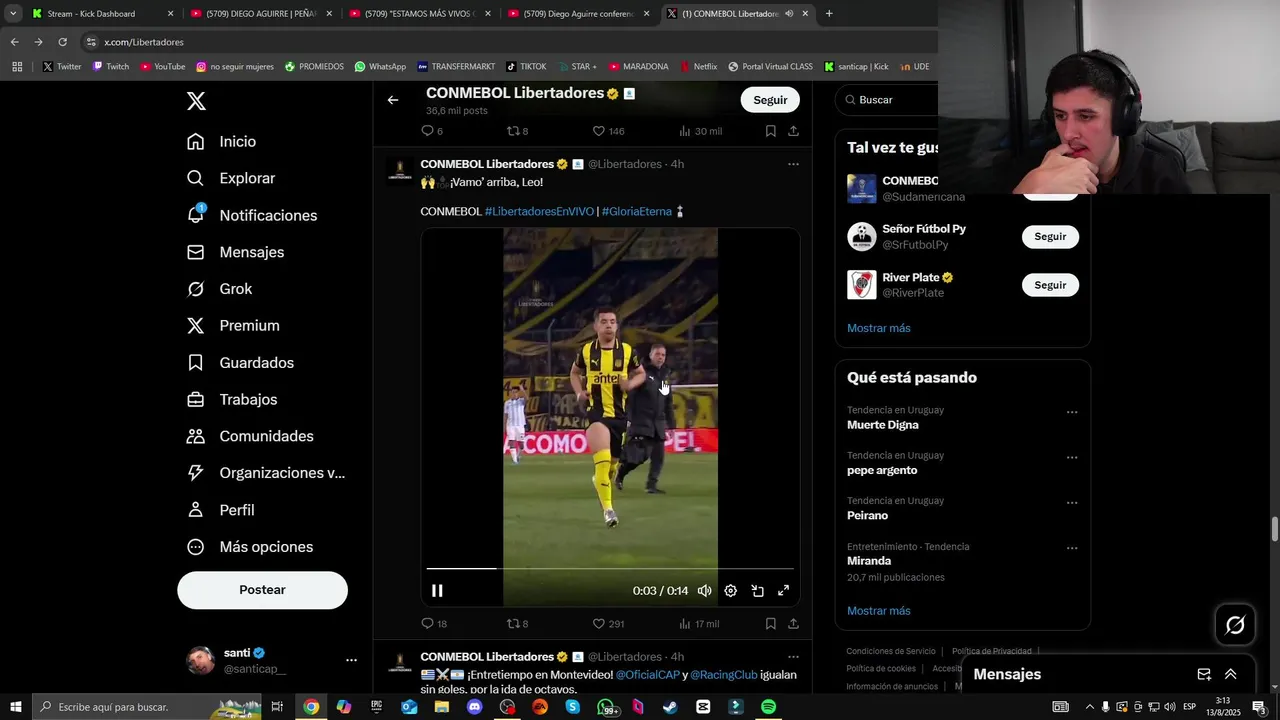Open PROMIEDOS bookmark

coord(314,67)
